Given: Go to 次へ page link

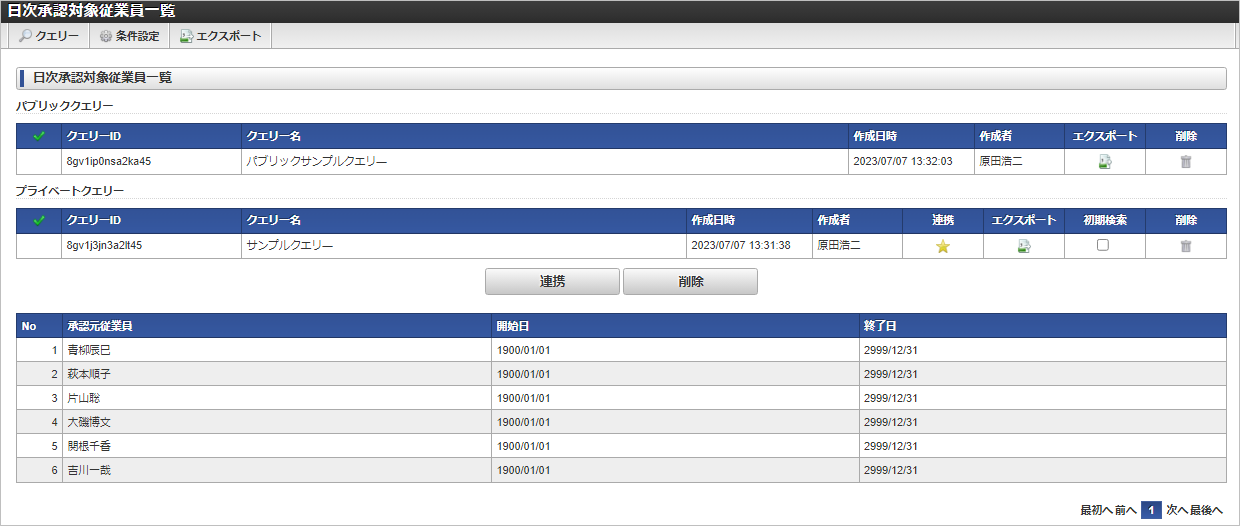Looking at the screenshot, I should 1176,510.
